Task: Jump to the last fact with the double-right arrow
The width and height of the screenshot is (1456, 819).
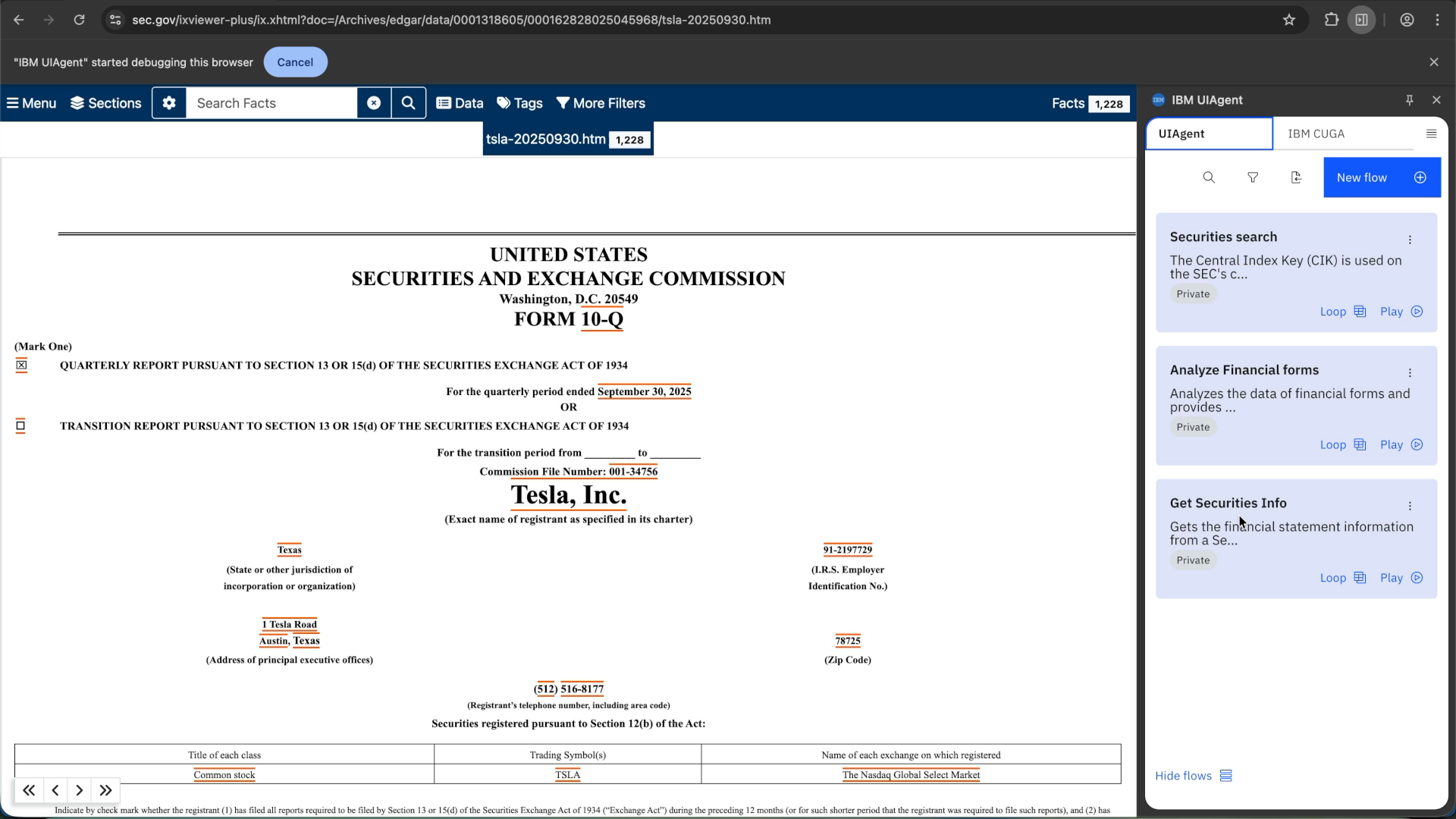Action: coord(105,790)
